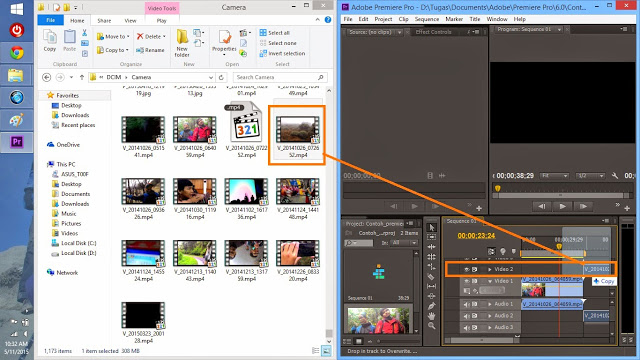Select the Slide tool
The image size is (640, 360).
[x=432, y=296]
